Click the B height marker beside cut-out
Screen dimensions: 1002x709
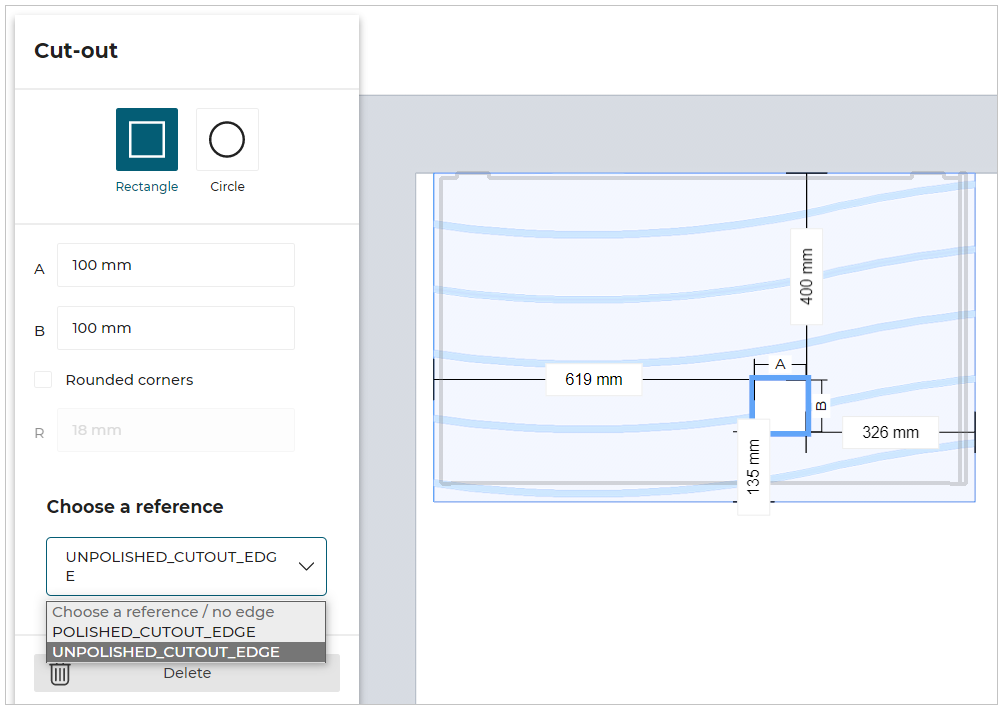click(x=821, y=405)
